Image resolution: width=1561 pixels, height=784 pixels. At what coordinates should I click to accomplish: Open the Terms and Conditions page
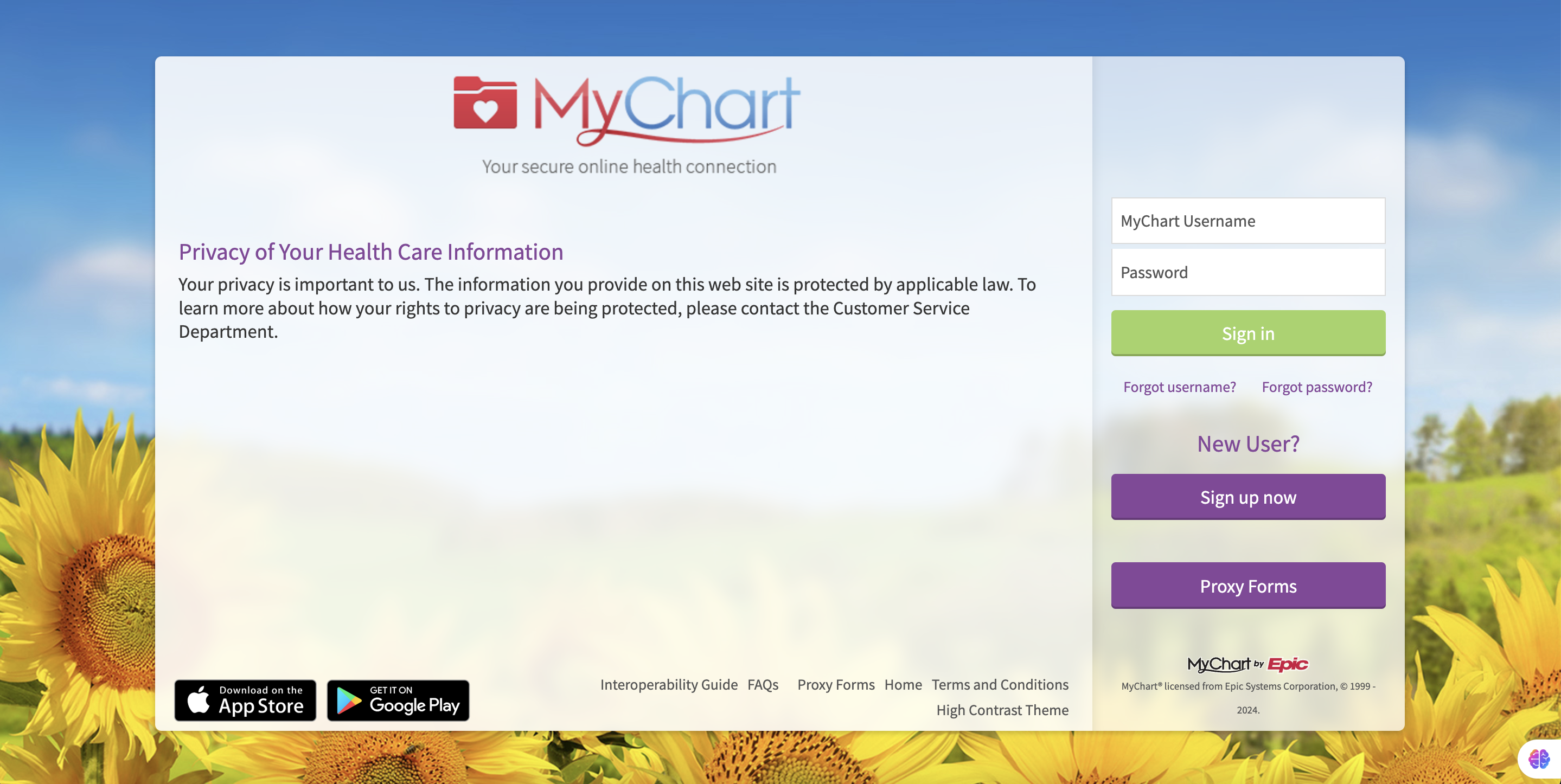tap(999, 684)
